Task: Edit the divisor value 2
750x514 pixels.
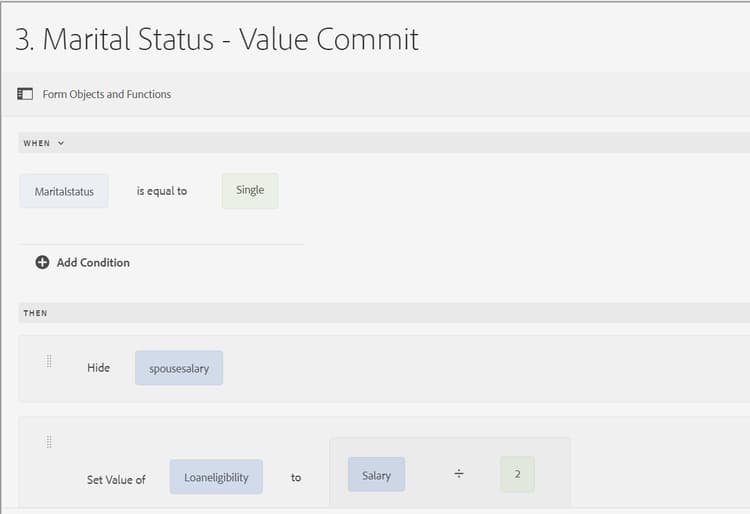Action: coord(517,475)
